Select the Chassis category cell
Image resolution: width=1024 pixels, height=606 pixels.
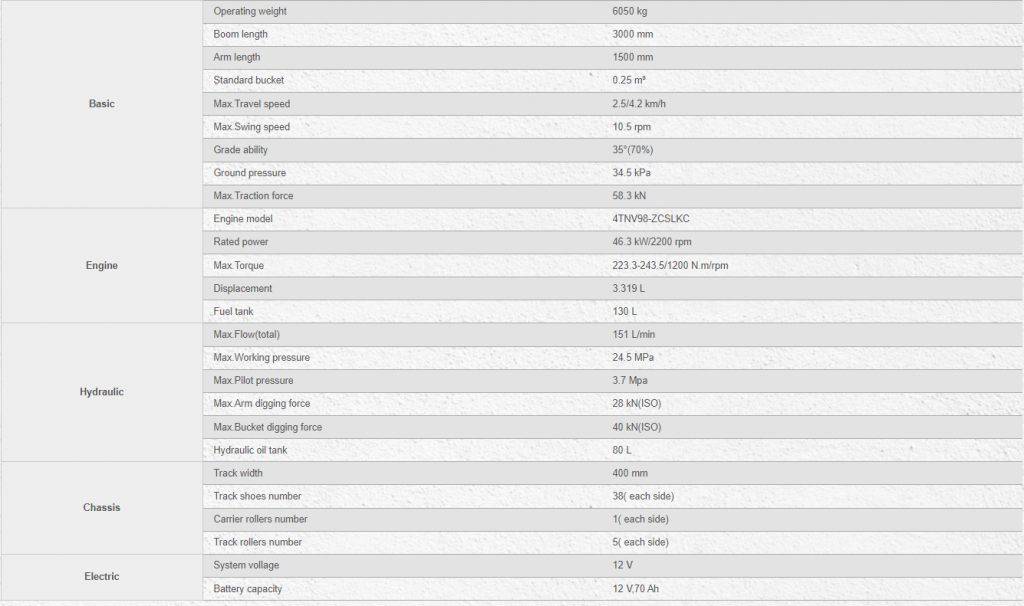tap(102, 507)
